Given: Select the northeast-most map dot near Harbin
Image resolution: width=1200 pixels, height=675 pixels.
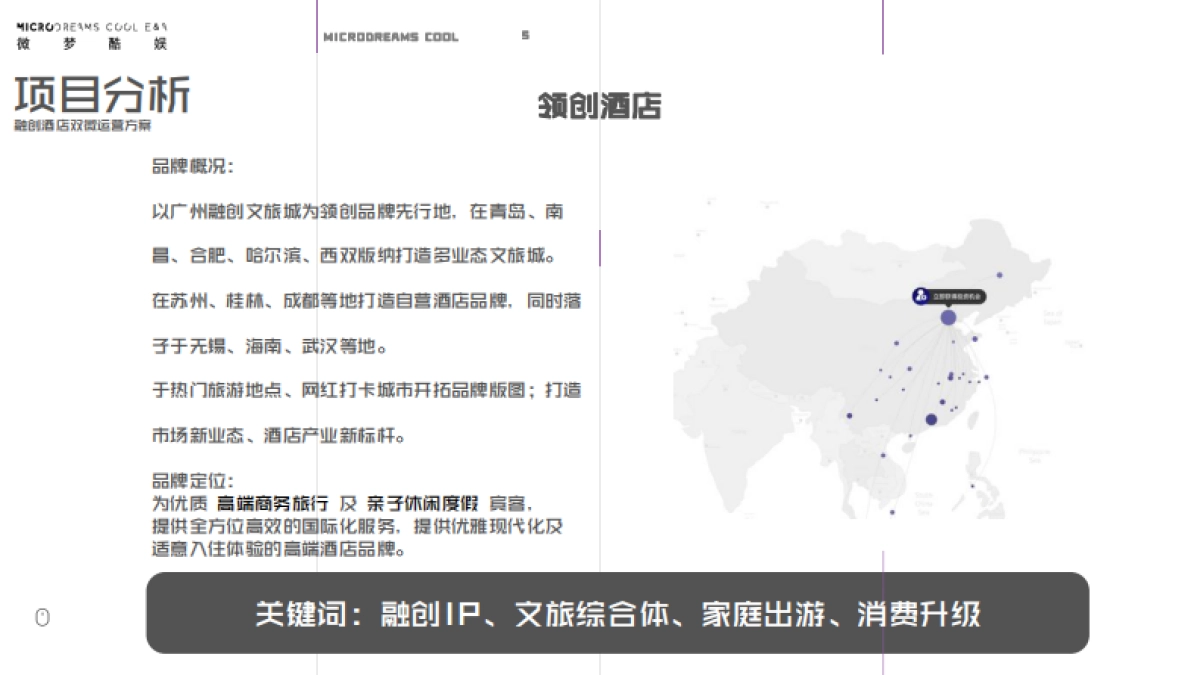Looking at the screenshot, I should (x=999, y=275).
